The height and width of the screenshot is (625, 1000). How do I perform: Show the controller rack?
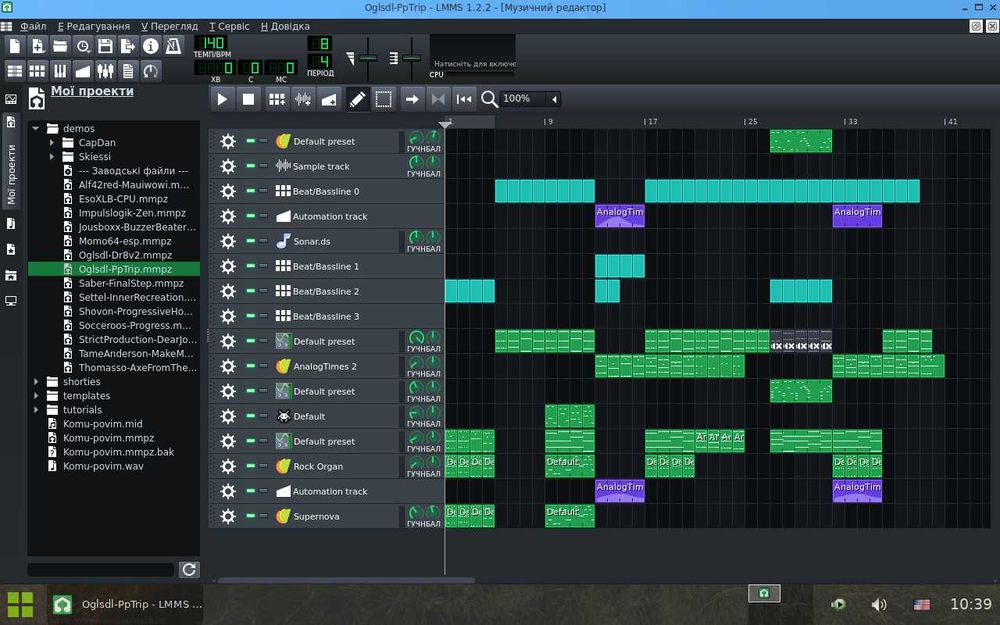click(151, 71)
